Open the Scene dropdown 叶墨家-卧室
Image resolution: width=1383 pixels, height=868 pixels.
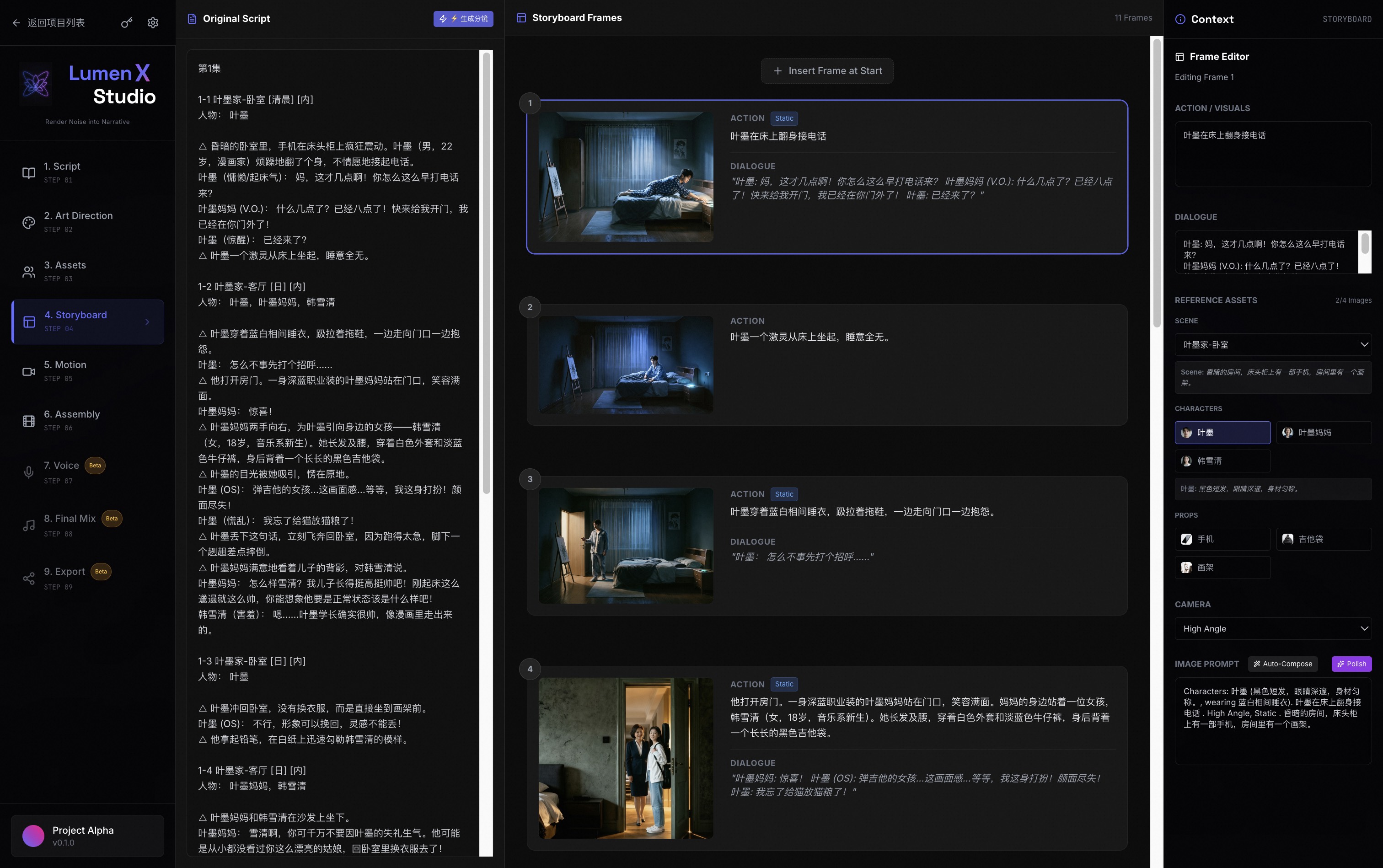(1273, 345)
